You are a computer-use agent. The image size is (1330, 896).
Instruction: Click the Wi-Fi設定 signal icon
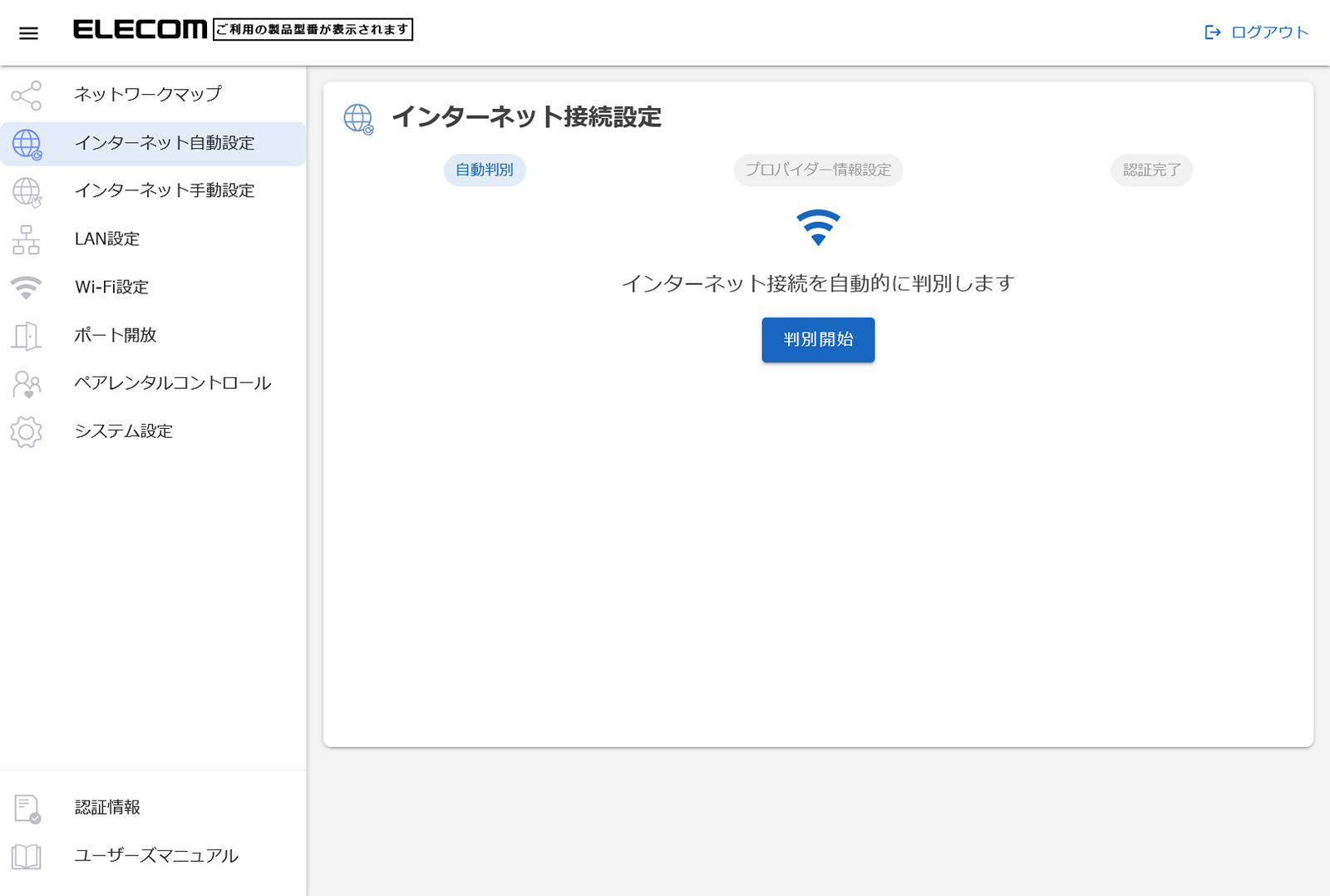point(27,288)
